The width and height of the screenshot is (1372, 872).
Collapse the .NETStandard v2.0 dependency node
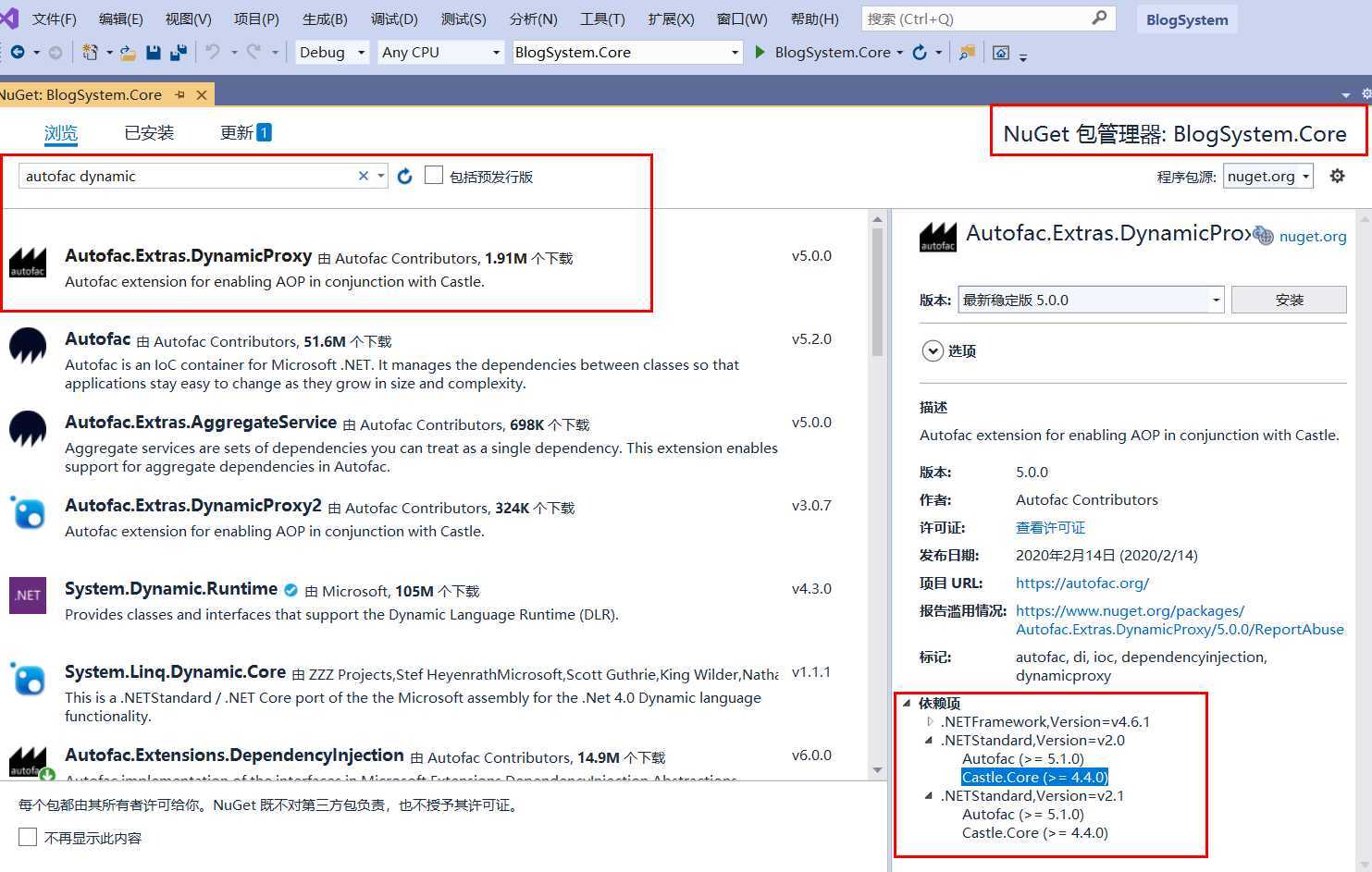(x=930, y=740)
